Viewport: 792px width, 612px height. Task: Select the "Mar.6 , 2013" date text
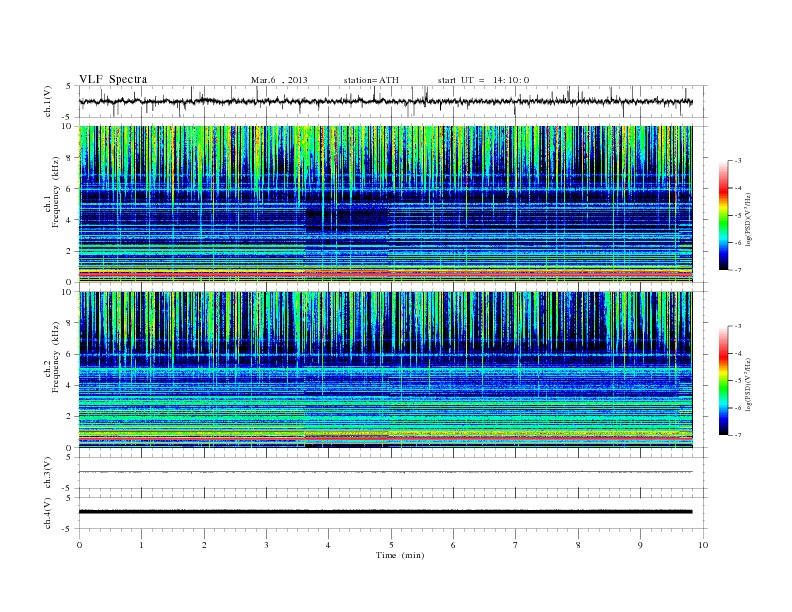[279, 80]
